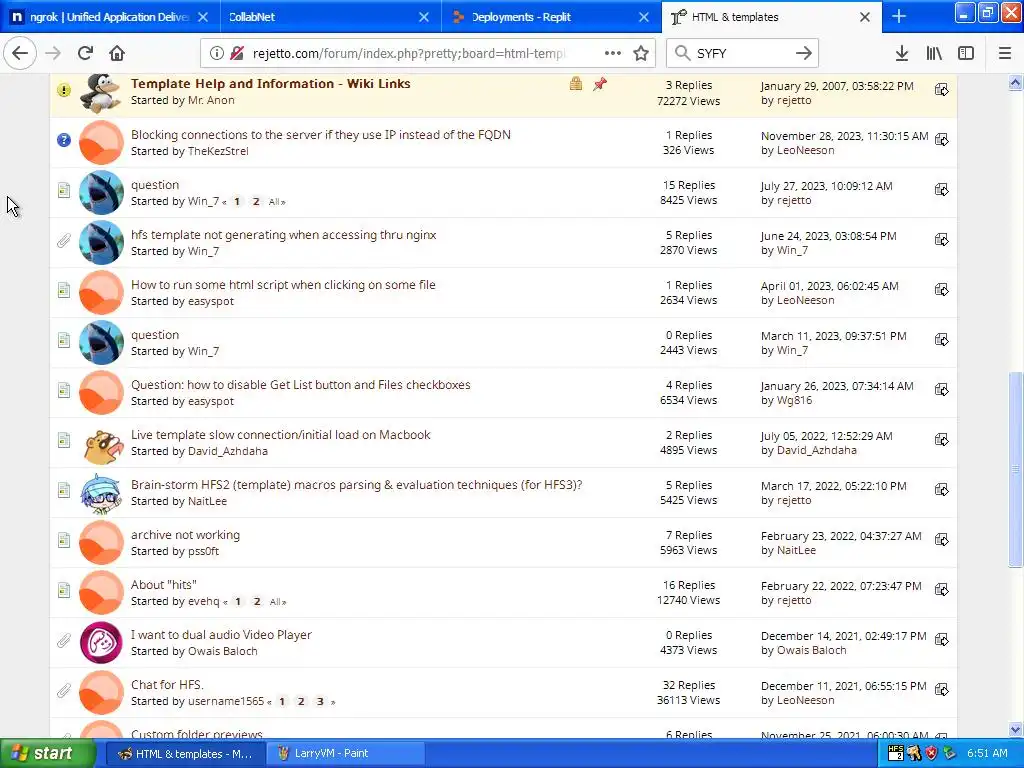
Task: Open the About "hits" topic
Action: click(163, 584)
